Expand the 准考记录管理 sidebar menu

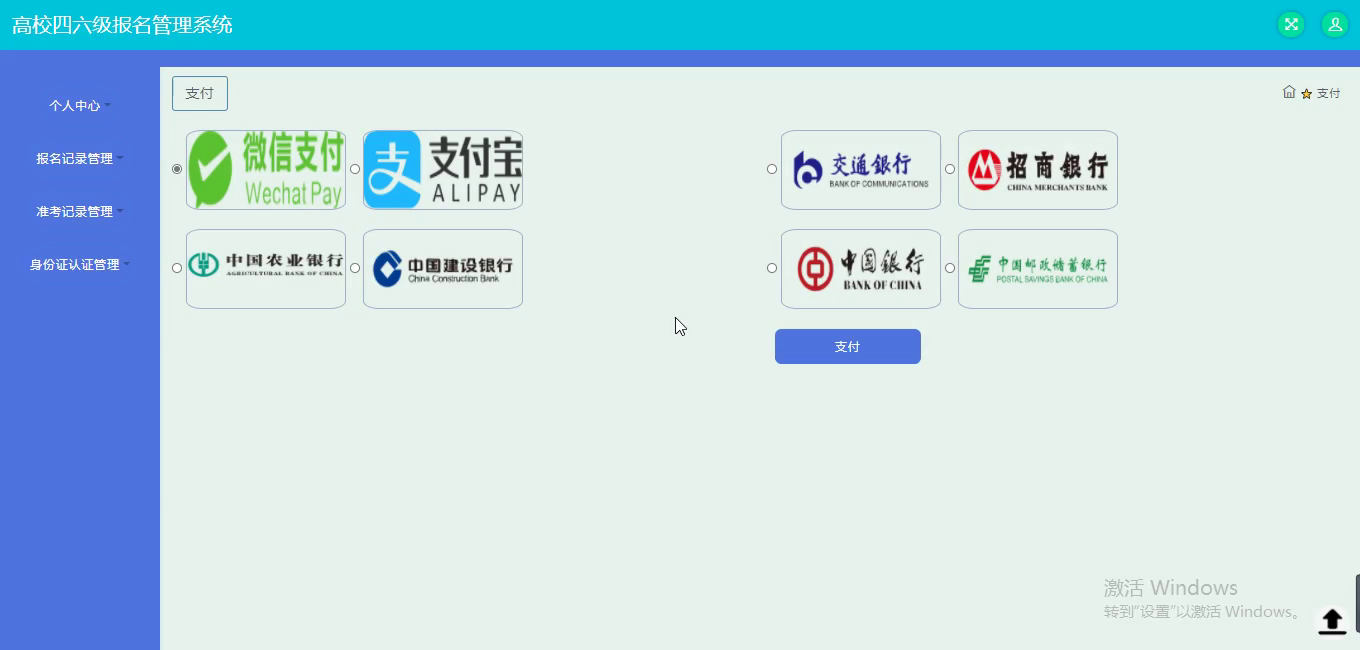(x=80, y=211)
